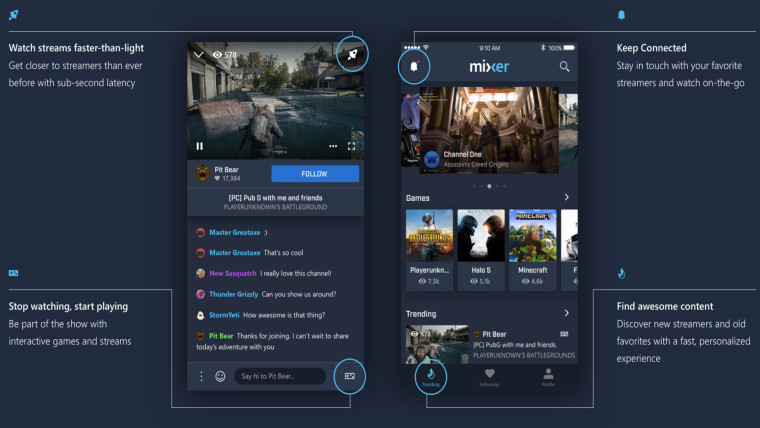Open Pit Bear trending stream thumbnail
The height and width of the screenshot is (428, 760).
coord(437,345)
